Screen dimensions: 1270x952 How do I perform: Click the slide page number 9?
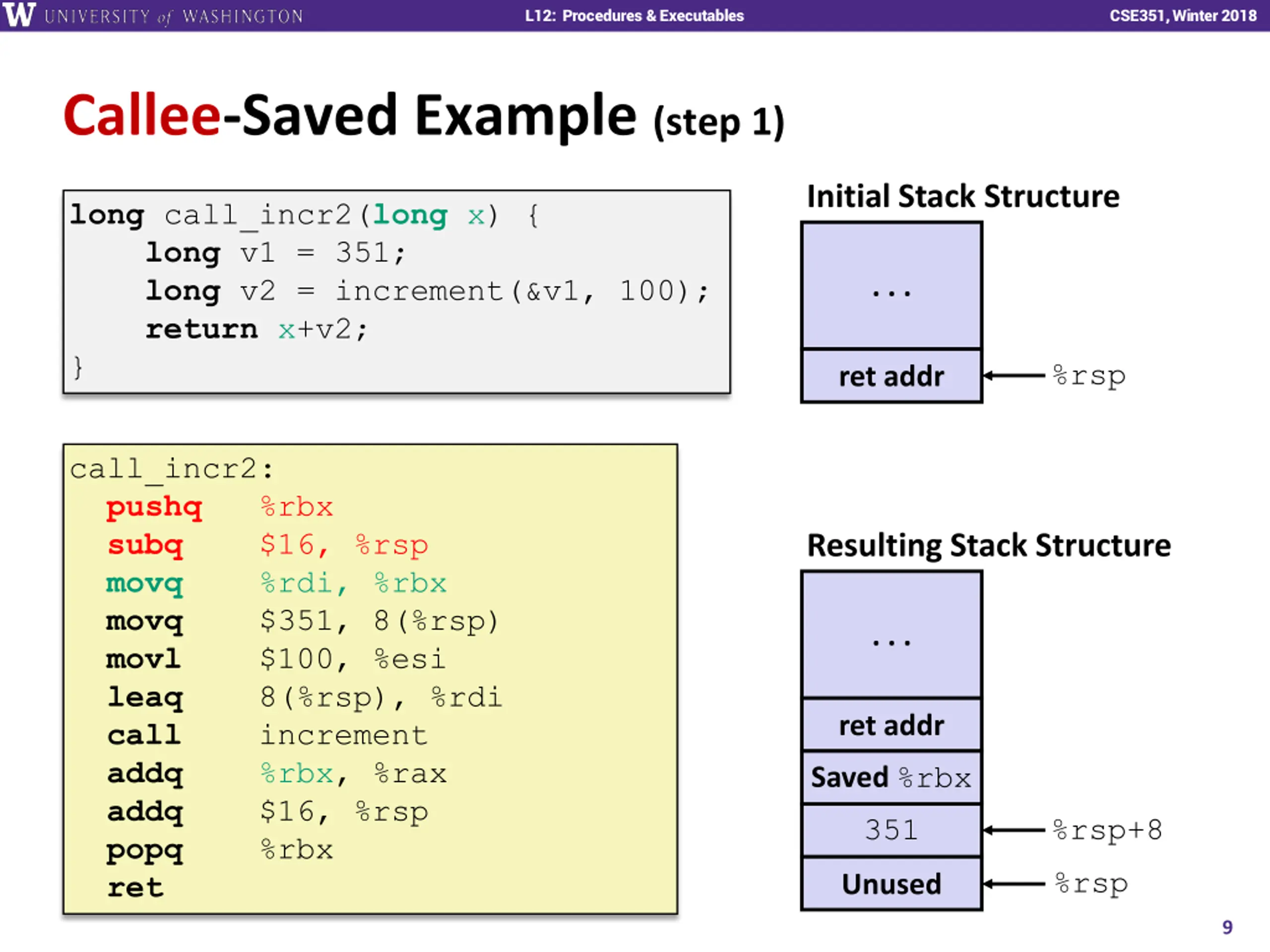1228,928
